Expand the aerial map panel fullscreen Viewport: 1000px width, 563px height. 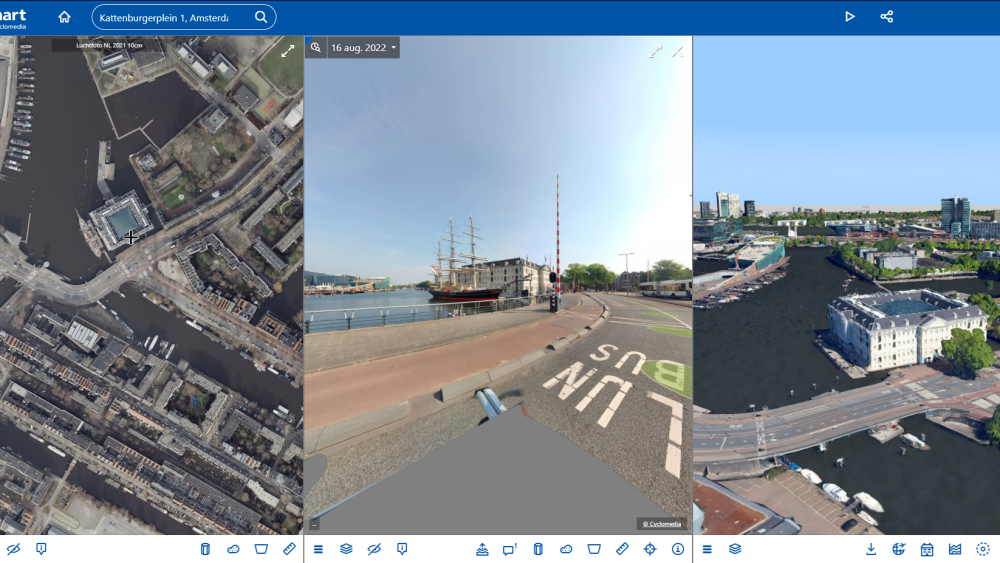[x=288, y=50]
